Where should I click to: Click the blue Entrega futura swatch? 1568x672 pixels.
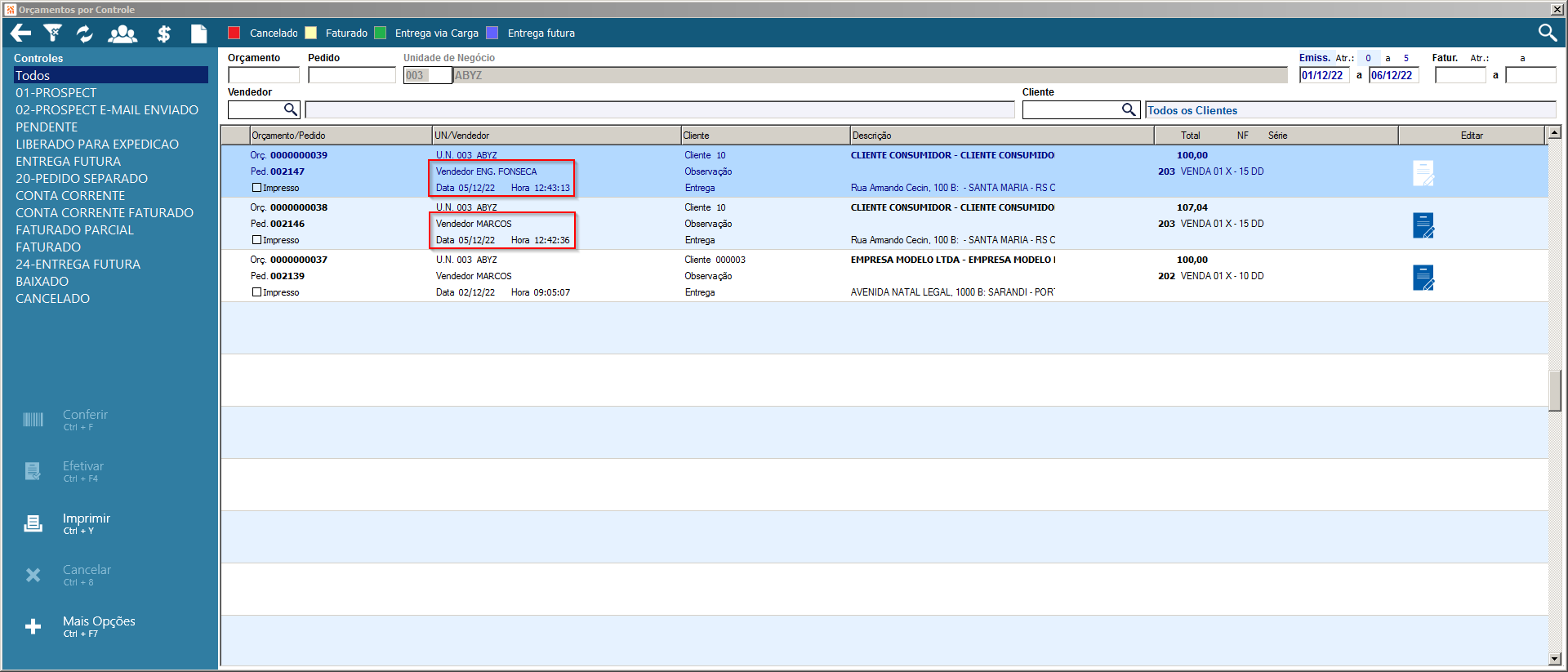click(492, 33)
